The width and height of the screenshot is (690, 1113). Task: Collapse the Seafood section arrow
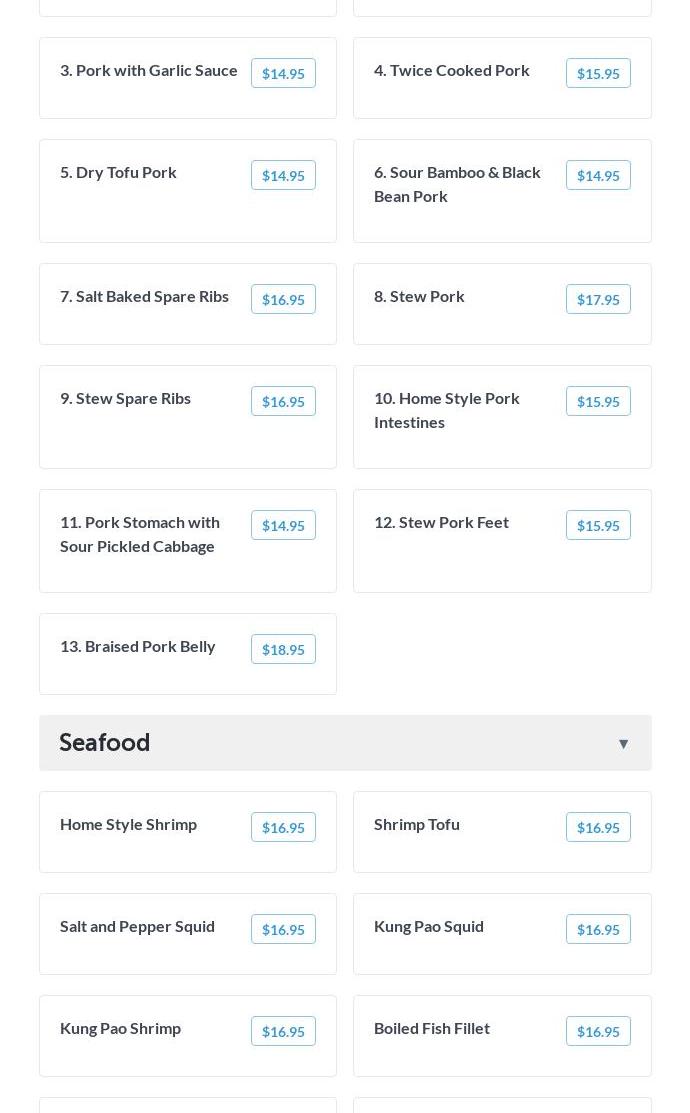[x=623, y=743]
